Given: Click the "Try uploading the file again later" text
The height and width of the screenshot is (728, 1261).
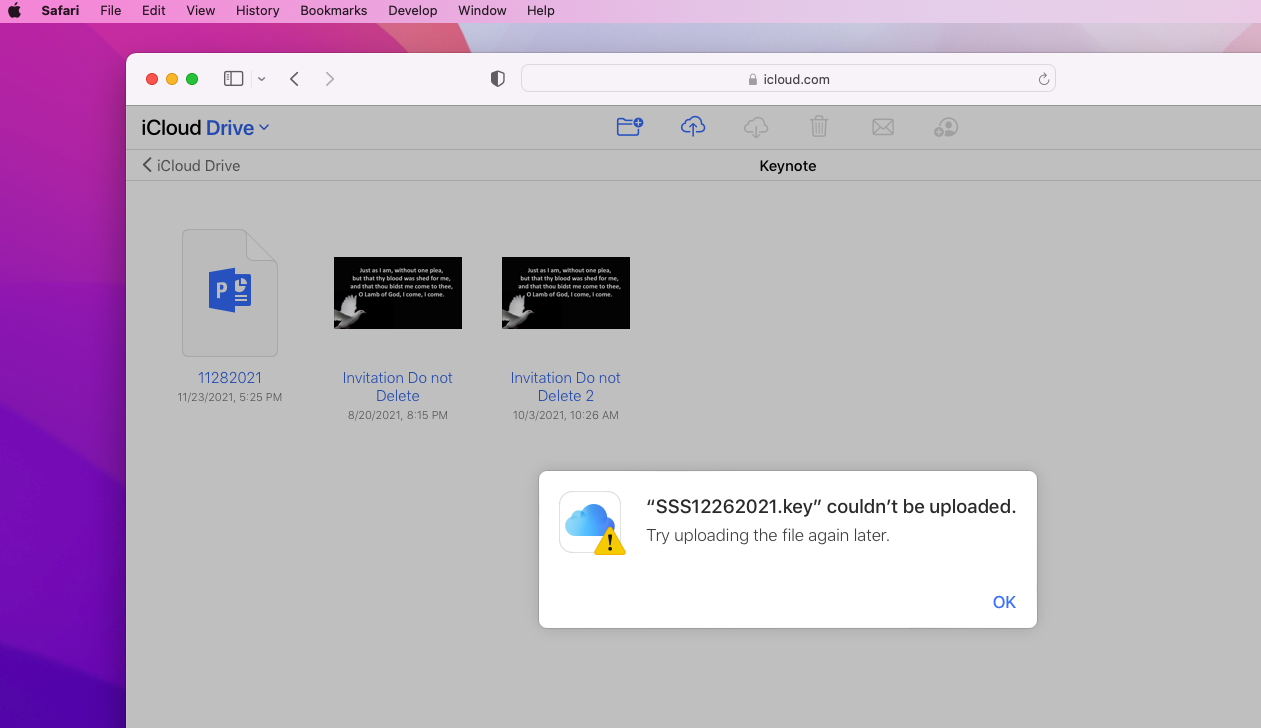Looking at the screenshot, I should tap(768, 535).
